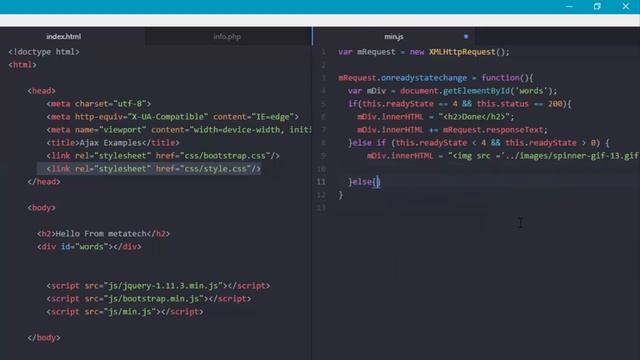Click the mRequest.onreadystatechange function line
The image size is (640, 360).
(x=436, y=78)
